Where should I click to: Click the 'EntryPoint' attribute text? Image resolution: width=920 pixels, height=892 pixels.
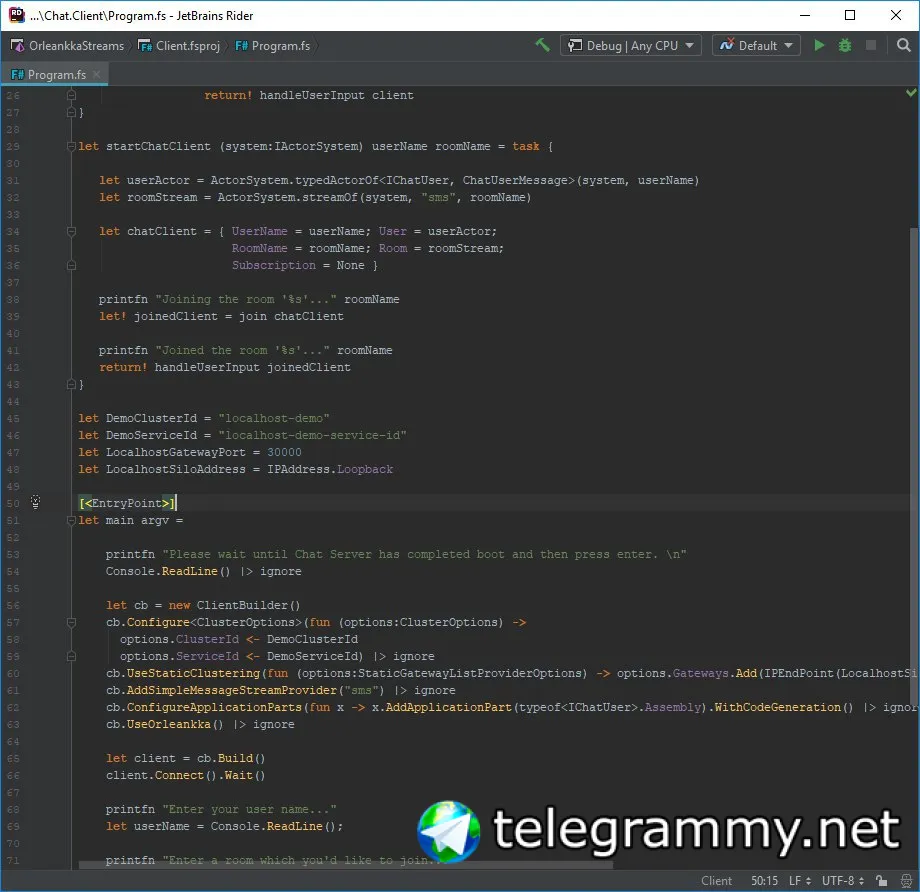click(x=126, y=503)
